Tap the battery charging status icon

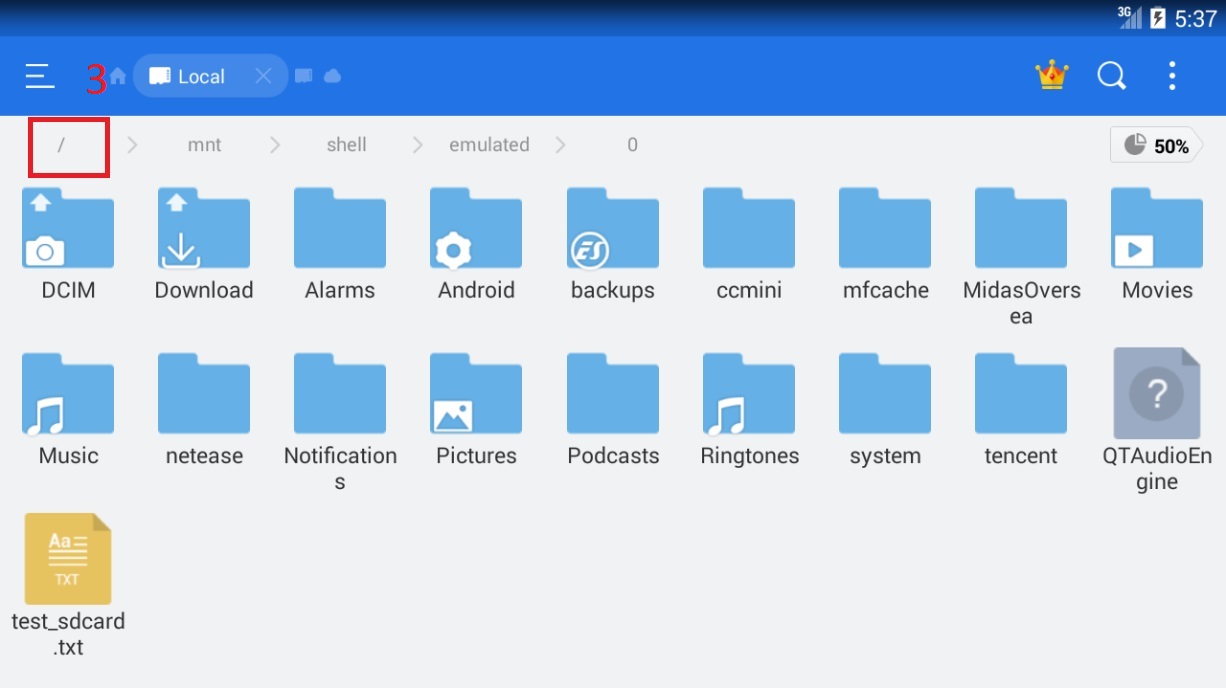pyautogui.click(x=1158, y=18)
